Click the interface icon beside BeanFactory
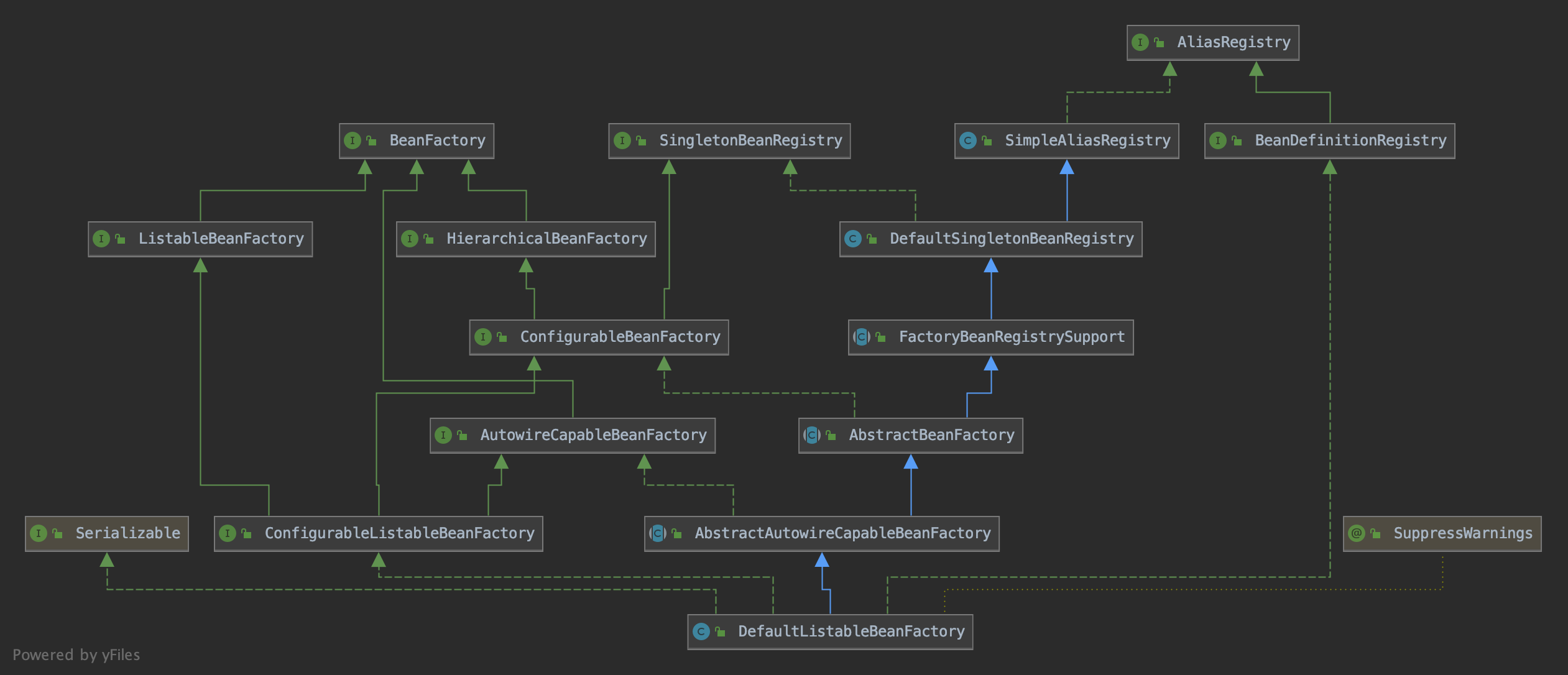 click(x=353, y=140)
